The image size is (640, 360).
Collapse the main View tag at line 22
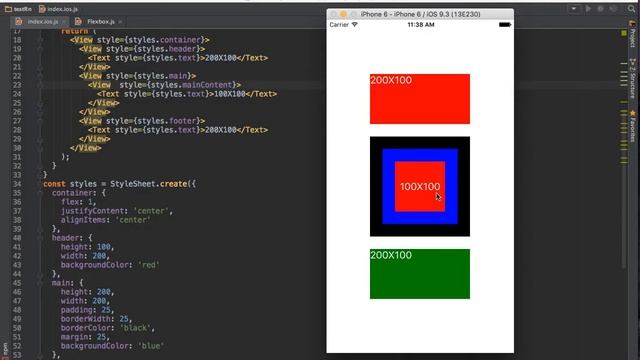click(x=40, y=76)
